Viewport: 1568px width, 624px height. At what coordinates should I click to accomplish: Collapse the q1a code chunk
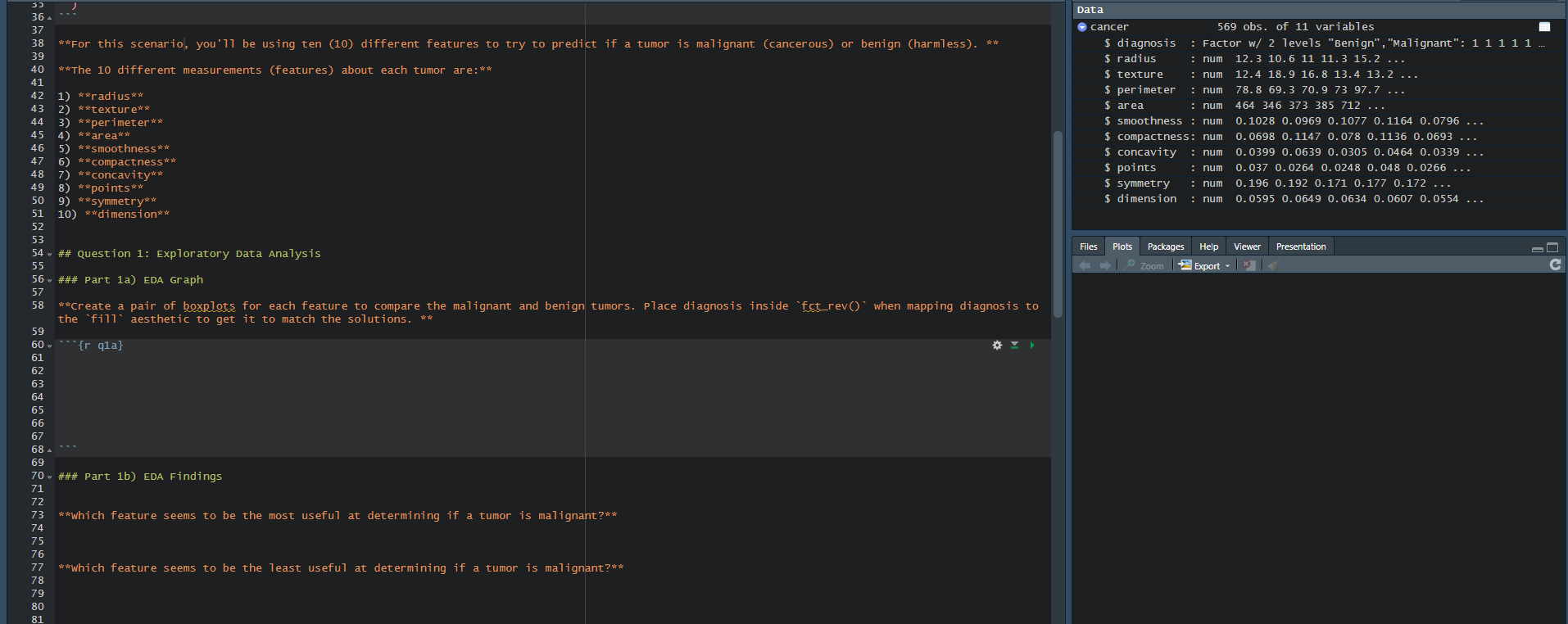[x=49, y=346]
